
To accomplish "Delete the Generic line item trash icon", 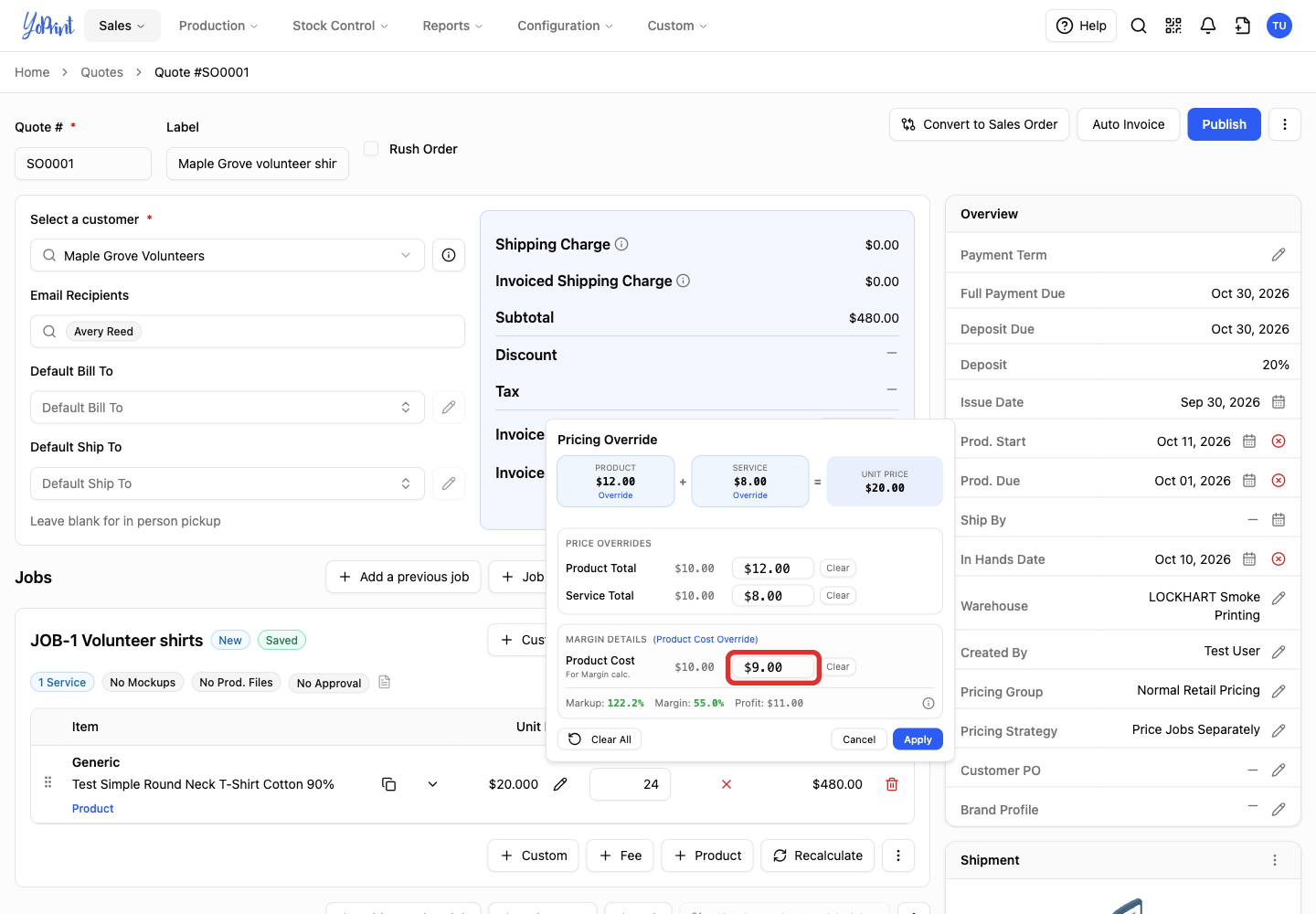I will pyautogui.click(x=892, y=784).
